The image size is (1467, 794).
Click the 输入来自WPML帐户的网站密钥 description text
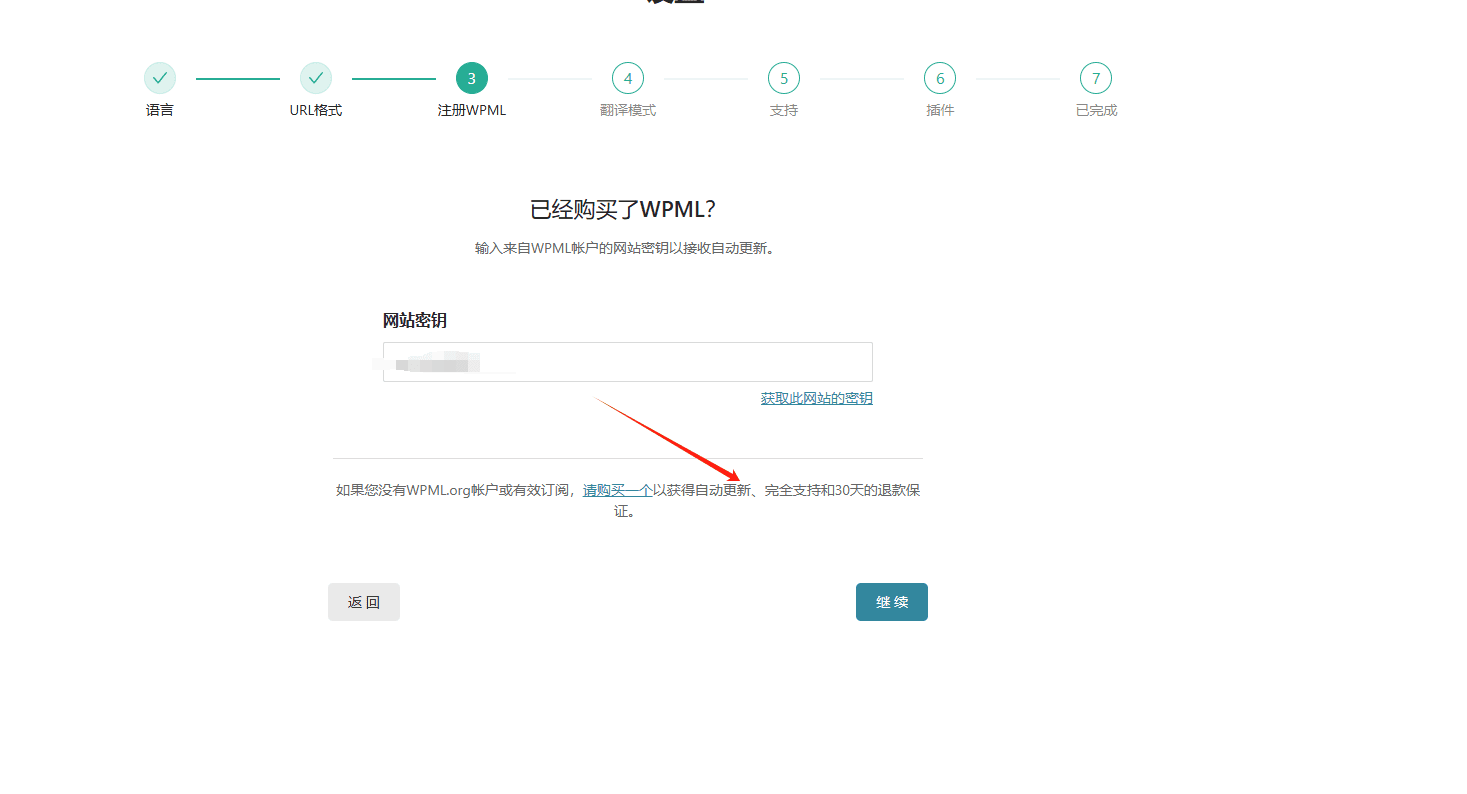[625, 248]
